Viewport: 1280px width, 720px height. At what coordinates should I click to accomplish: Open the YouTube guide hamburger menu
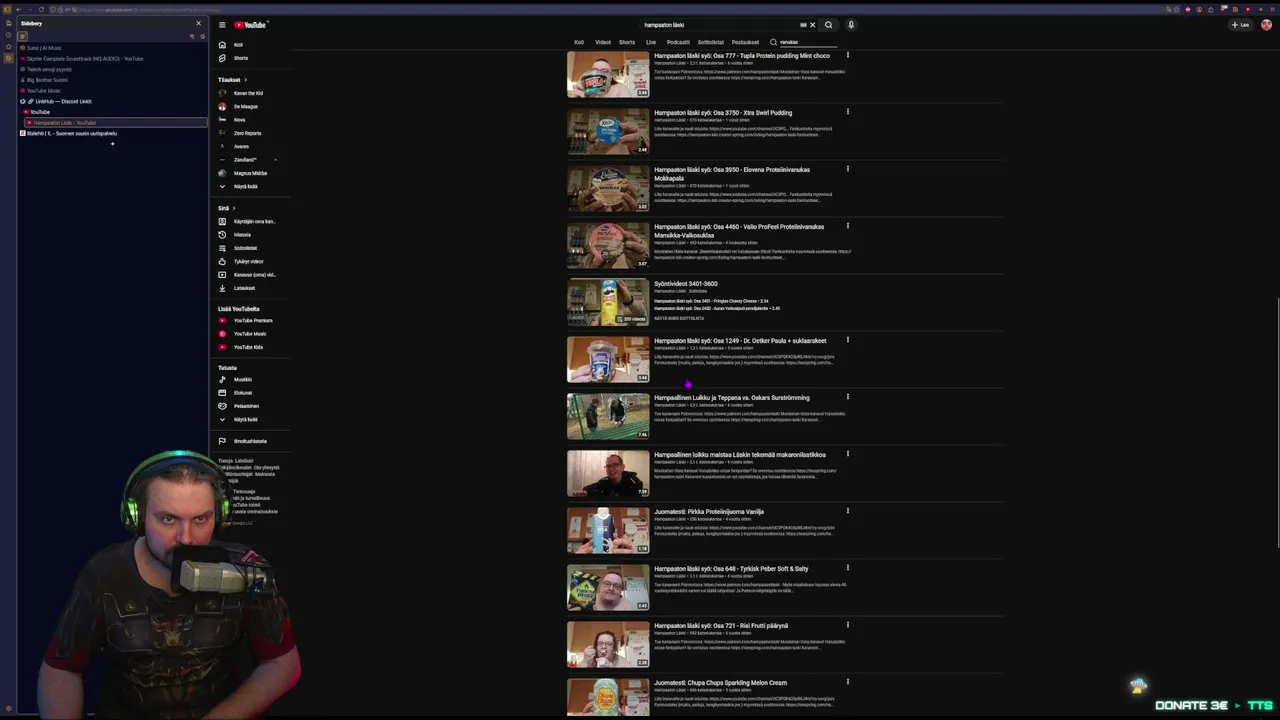222,25
